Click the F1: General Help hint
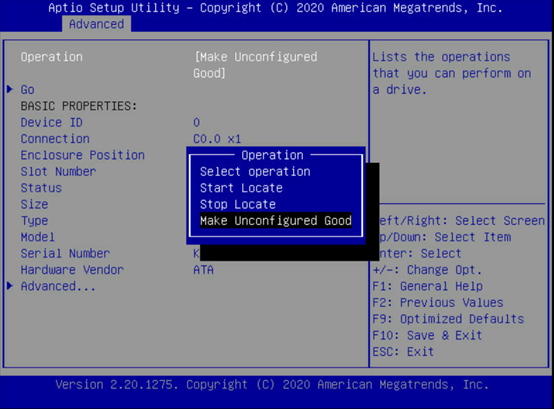The image size is (554, 409). pyautogui.click(x=428, y=286)
